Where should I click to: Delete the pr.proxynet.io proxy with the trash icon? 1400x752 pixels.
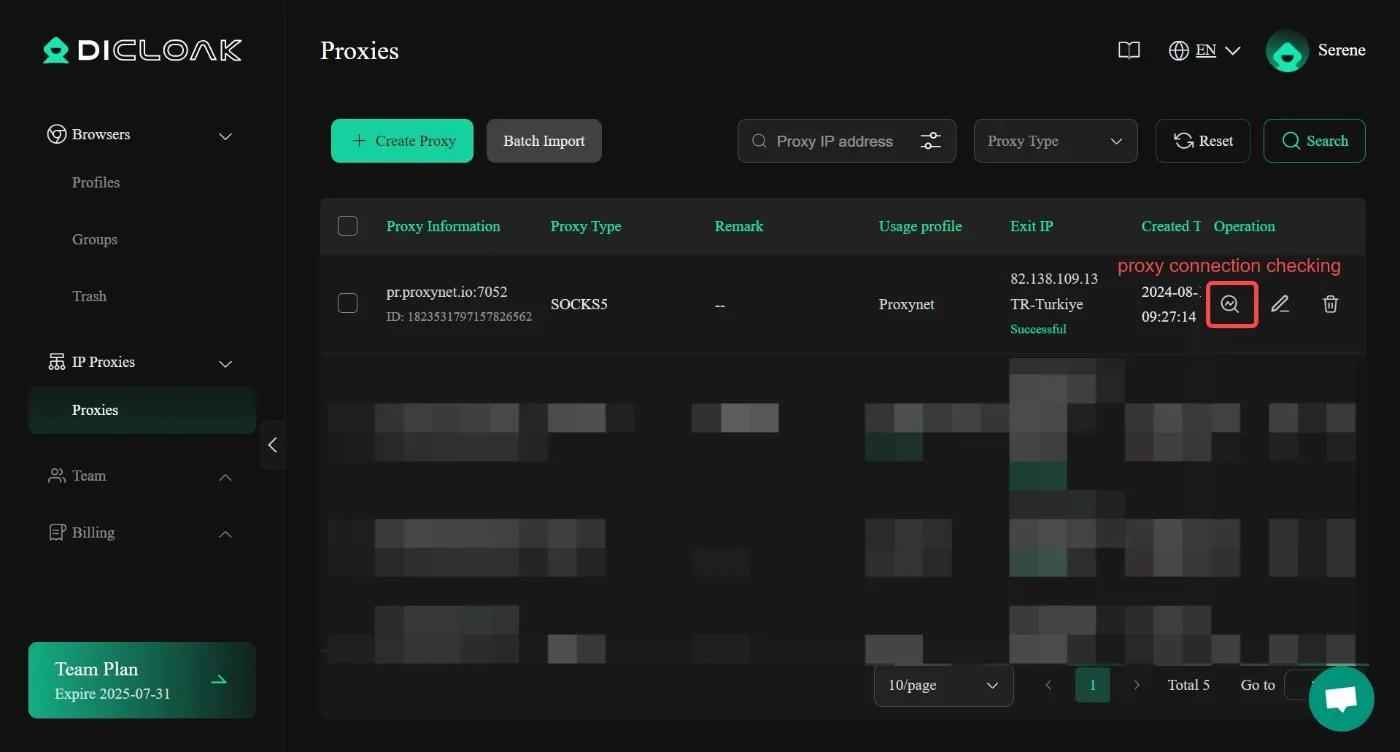pos(1330,304)
